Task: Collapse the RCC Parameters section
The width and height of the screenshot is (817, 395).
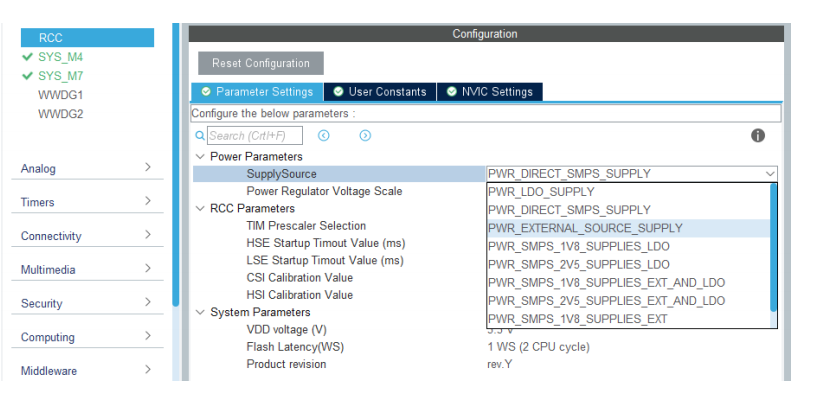Action: pos(200,208)
